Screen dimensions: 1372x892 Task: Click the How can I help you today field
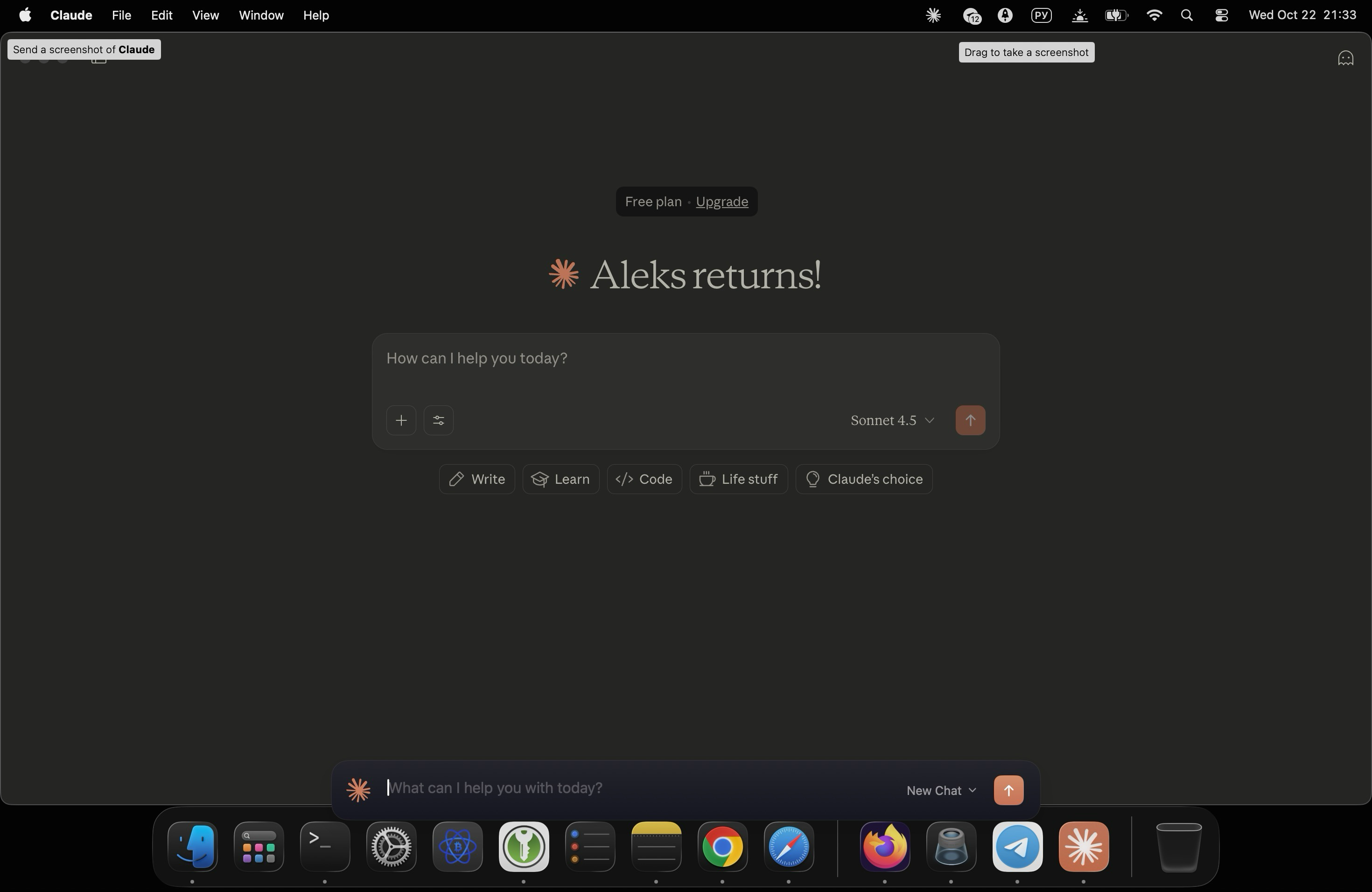(634, 358)
